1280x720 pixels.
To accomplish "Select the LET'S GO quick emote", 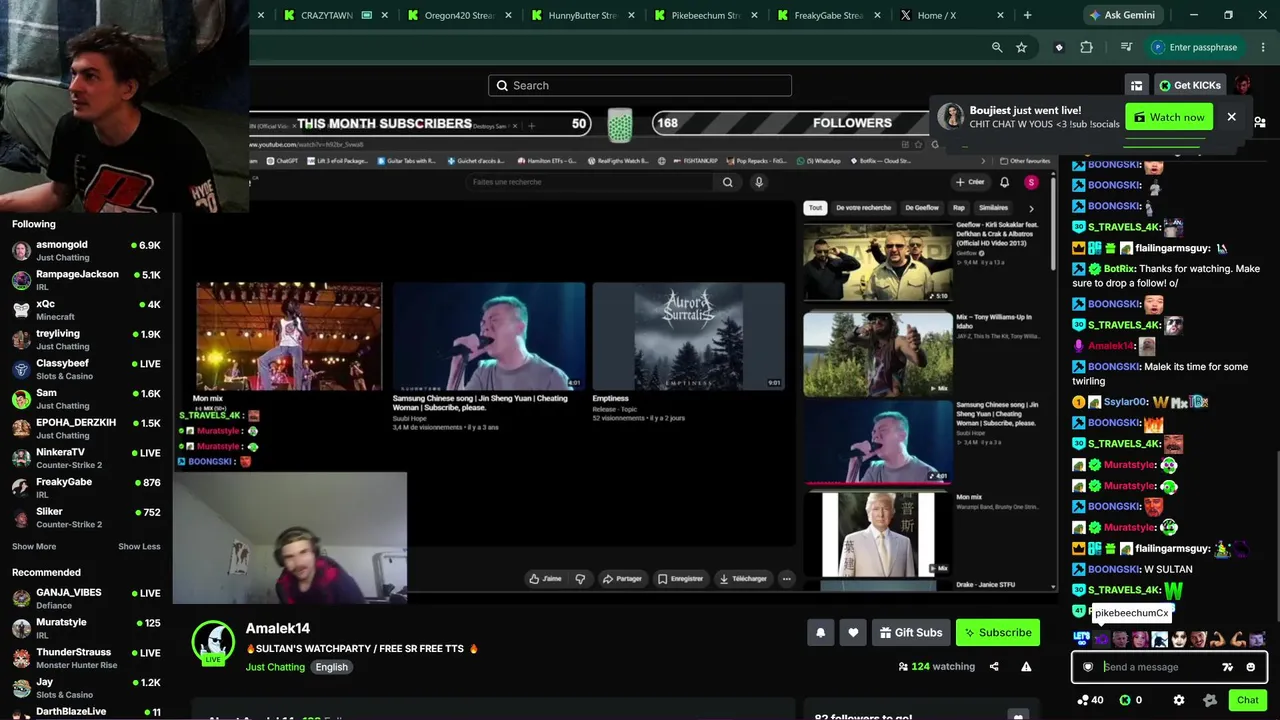I will (1081, 639).
